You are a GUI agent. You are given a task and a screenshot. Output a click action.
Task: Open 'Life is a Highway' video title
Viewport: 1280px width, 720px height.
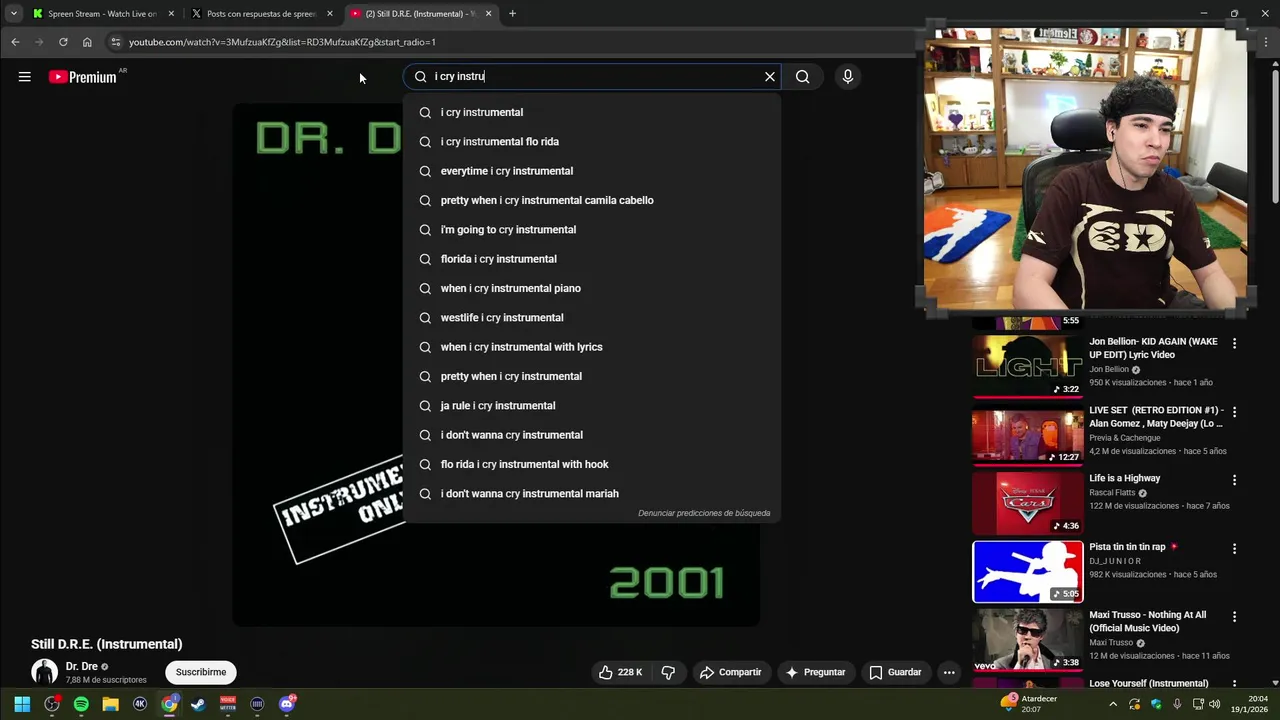tap(1124, 478)
